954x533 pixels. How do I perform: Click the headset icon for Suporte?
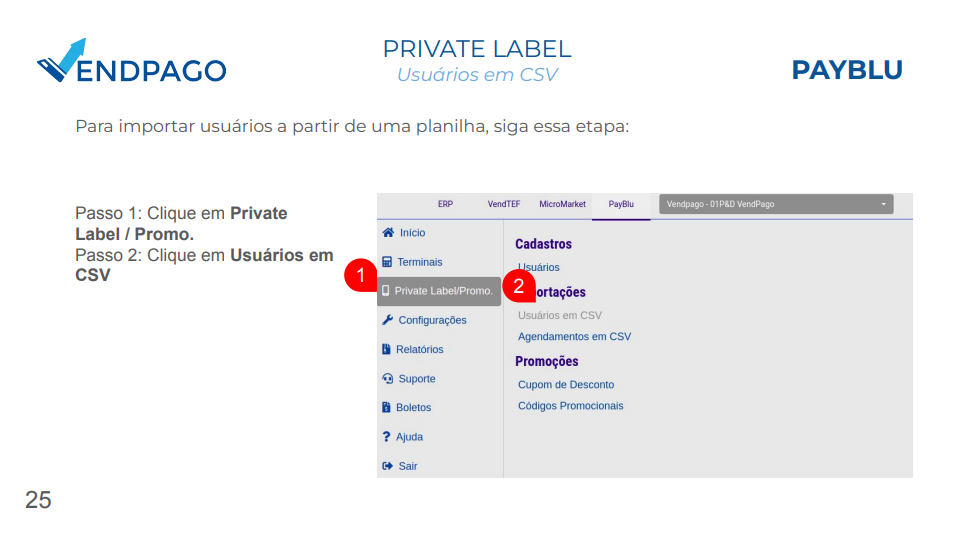pyautogui.click(x=388, y=378)
